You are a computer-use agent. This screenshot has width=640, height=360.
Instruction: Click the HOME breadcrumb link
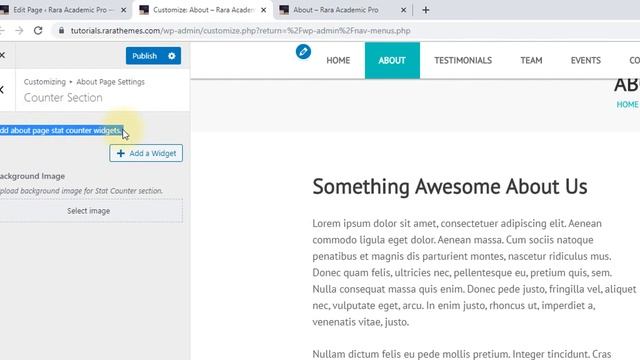pos(627,104)
